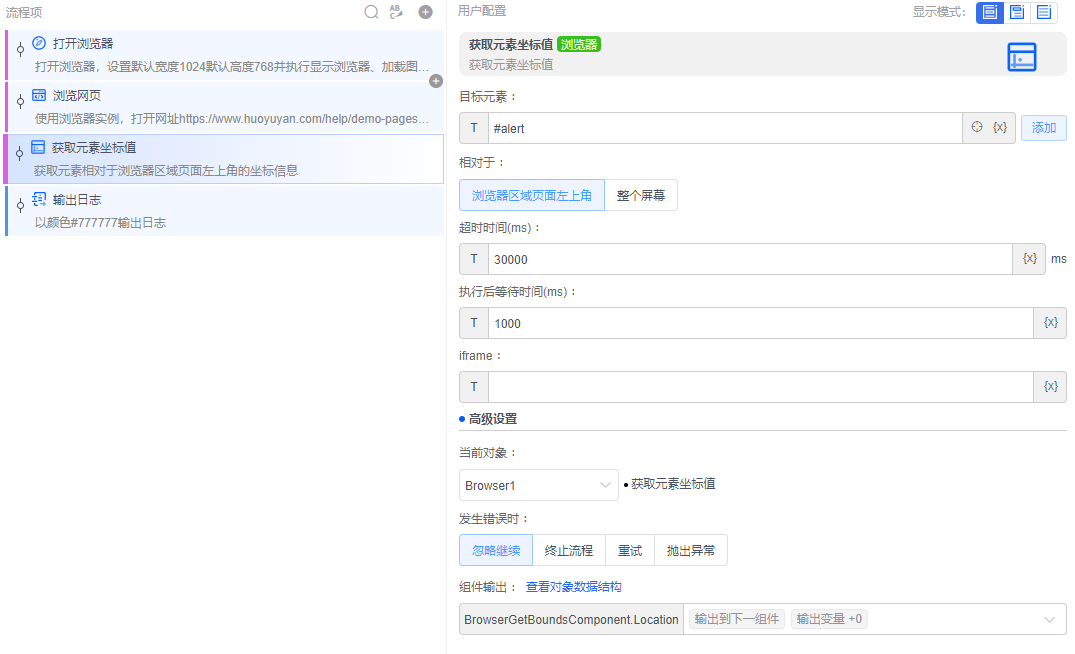
Task: Enable 抛出异常 error option
Action: pyautogui.click(x=690, y=550)
